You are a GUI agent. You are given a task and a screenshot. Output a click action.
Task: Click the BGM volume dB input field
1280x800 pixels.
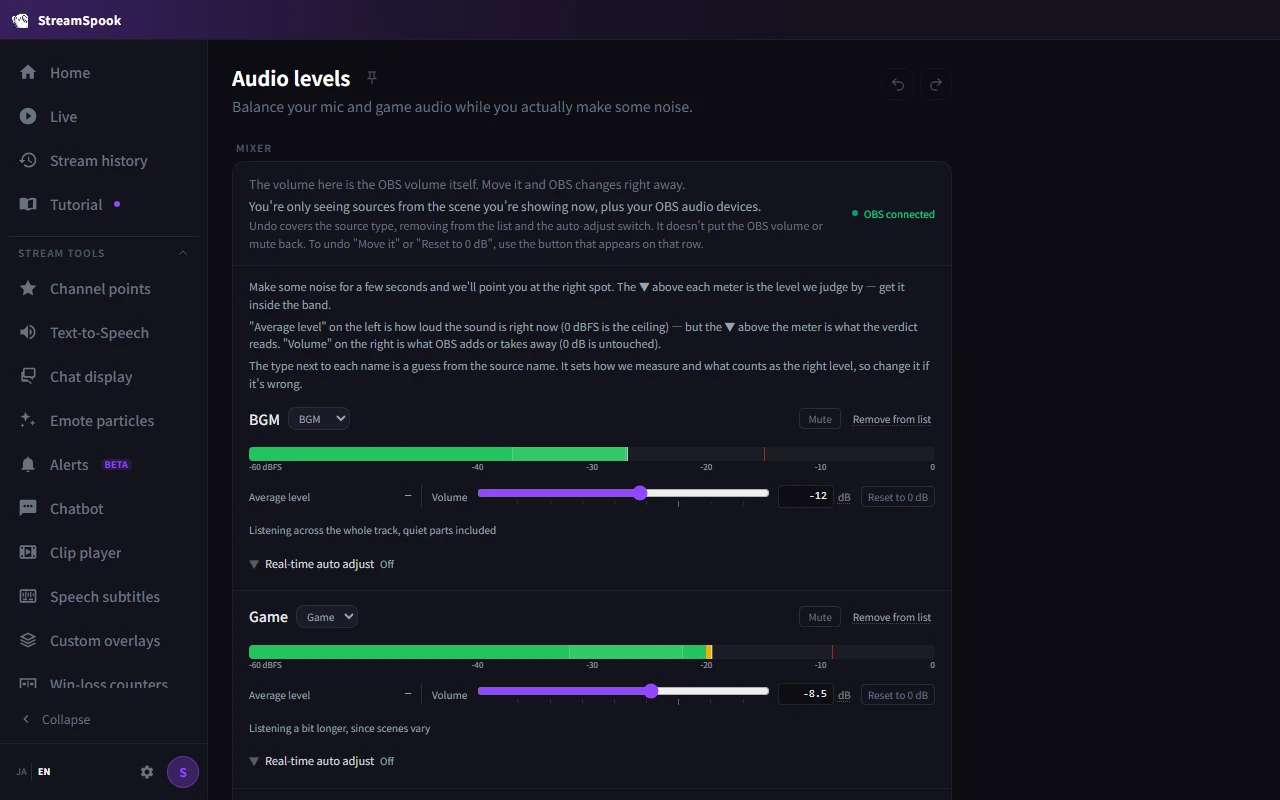click(806, 496)
